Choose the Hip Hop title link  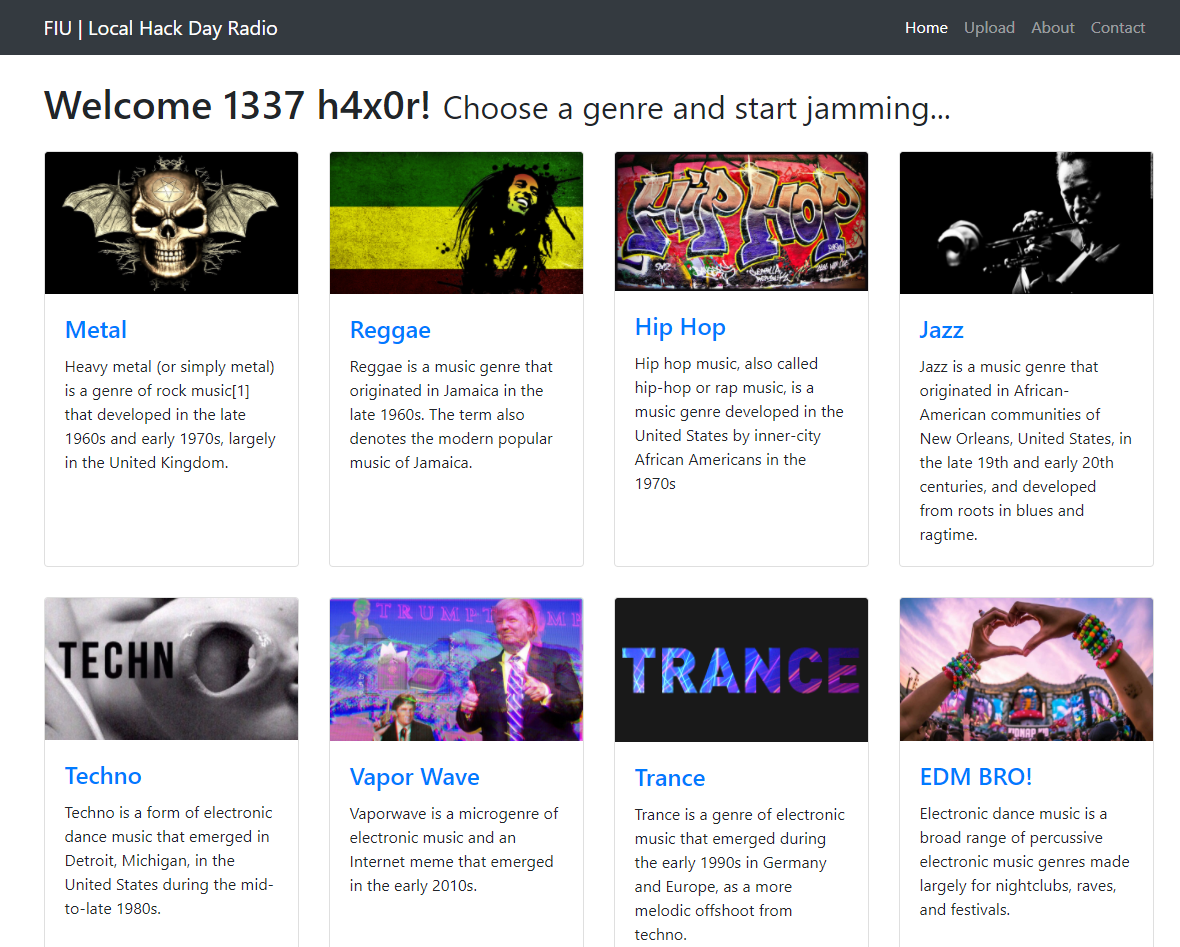(x=680, y=327)
